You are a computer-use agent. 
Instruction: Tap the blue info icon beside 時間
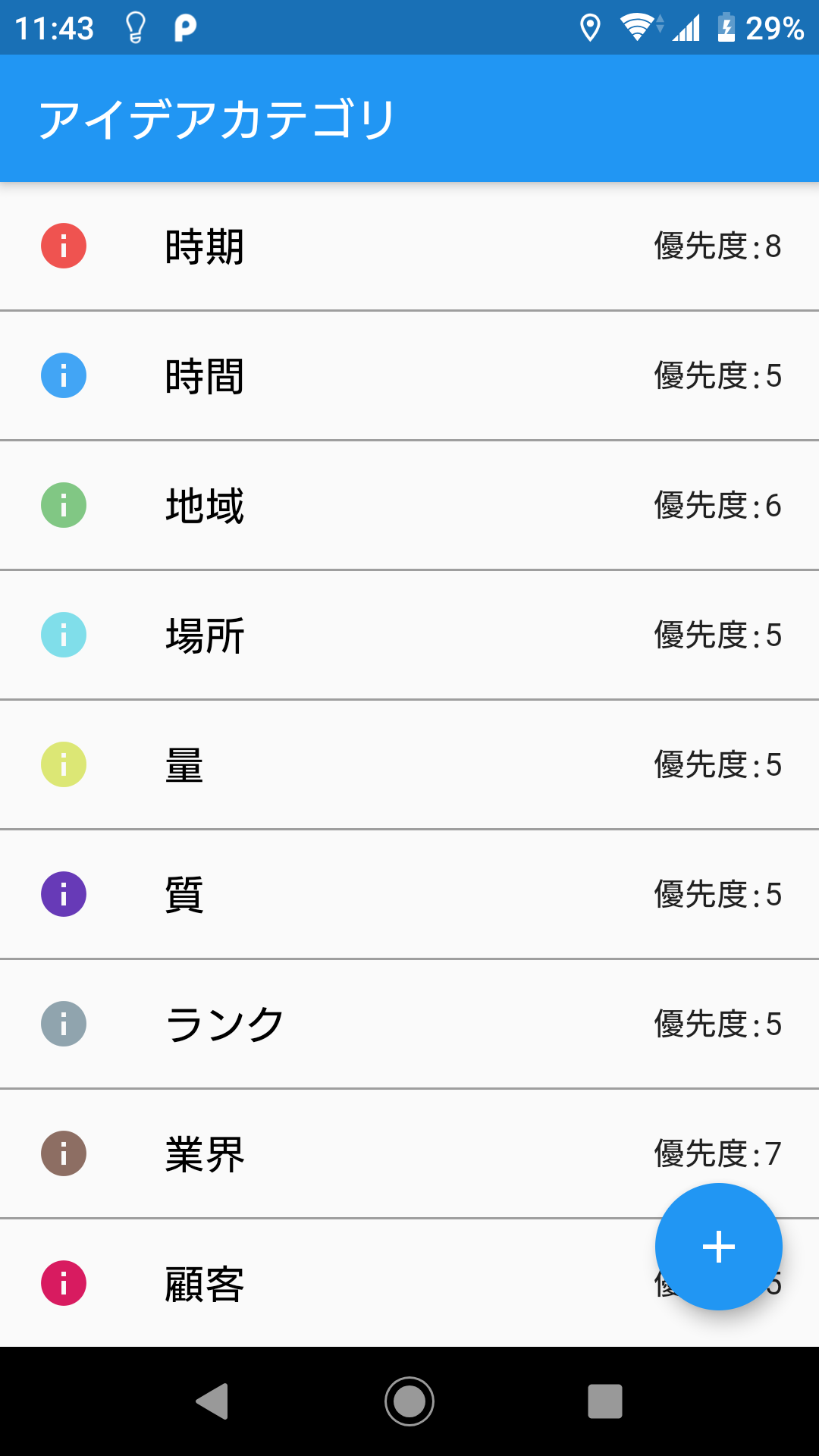click(64, 375)
